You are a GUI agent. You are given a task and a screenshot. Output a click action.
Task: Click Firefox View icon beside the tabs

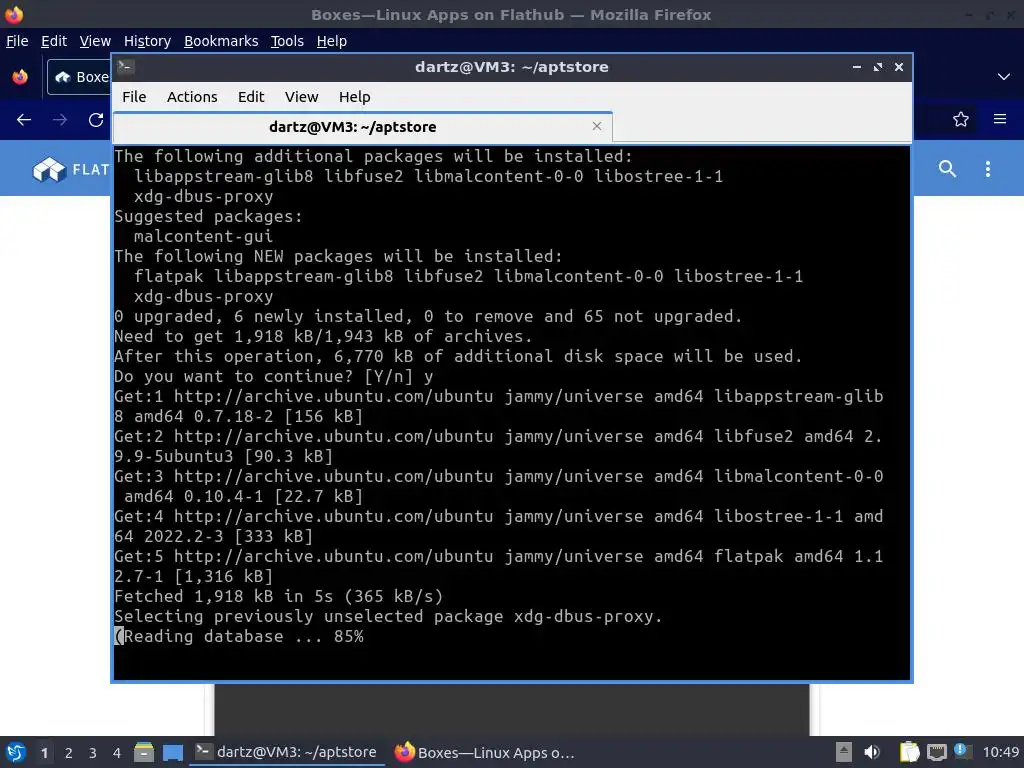coord(20,77)
